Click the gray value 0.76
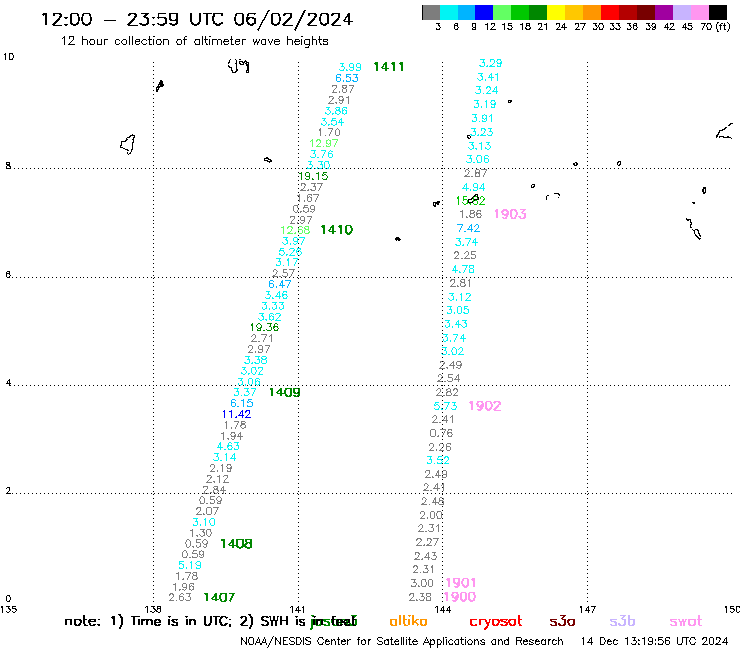This screenshot has height=650, width=740. (x=441, y=433)
